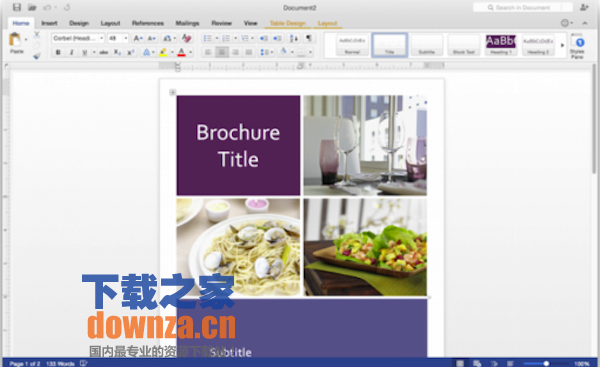Toggle italic formatting

coord(71,52)
